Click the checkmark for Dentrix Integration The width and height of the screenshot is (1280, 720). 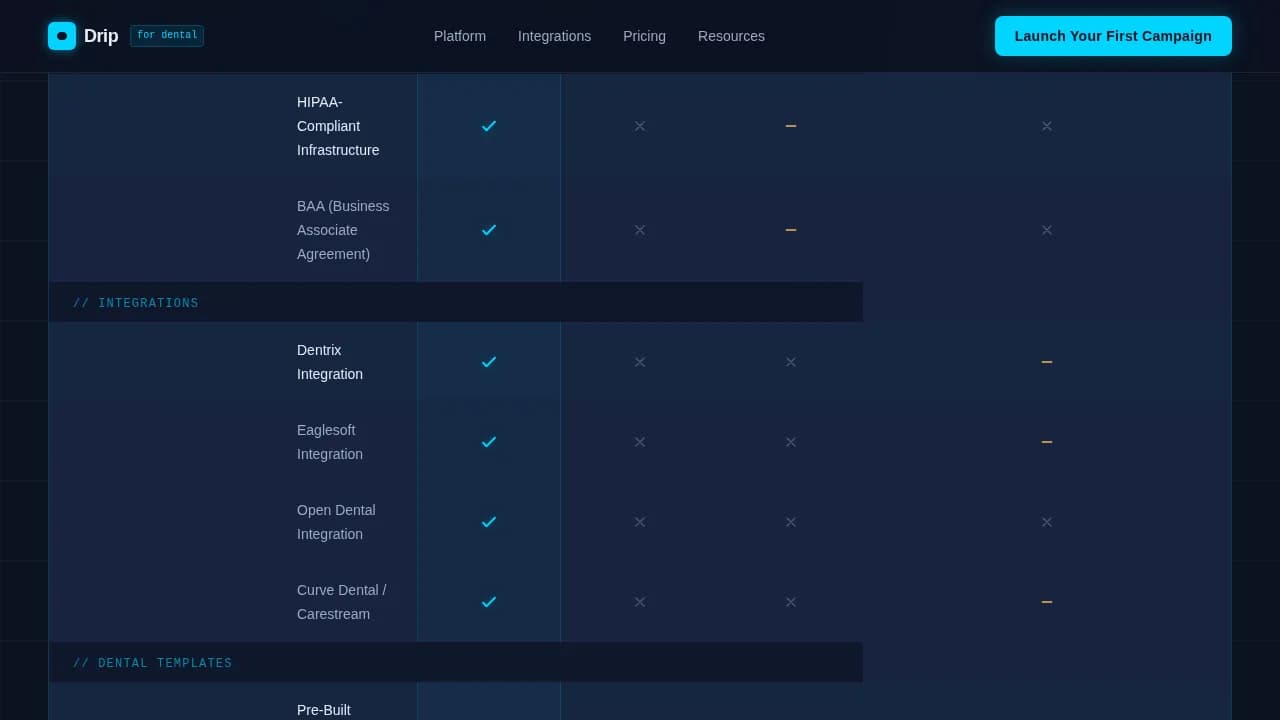489,362
